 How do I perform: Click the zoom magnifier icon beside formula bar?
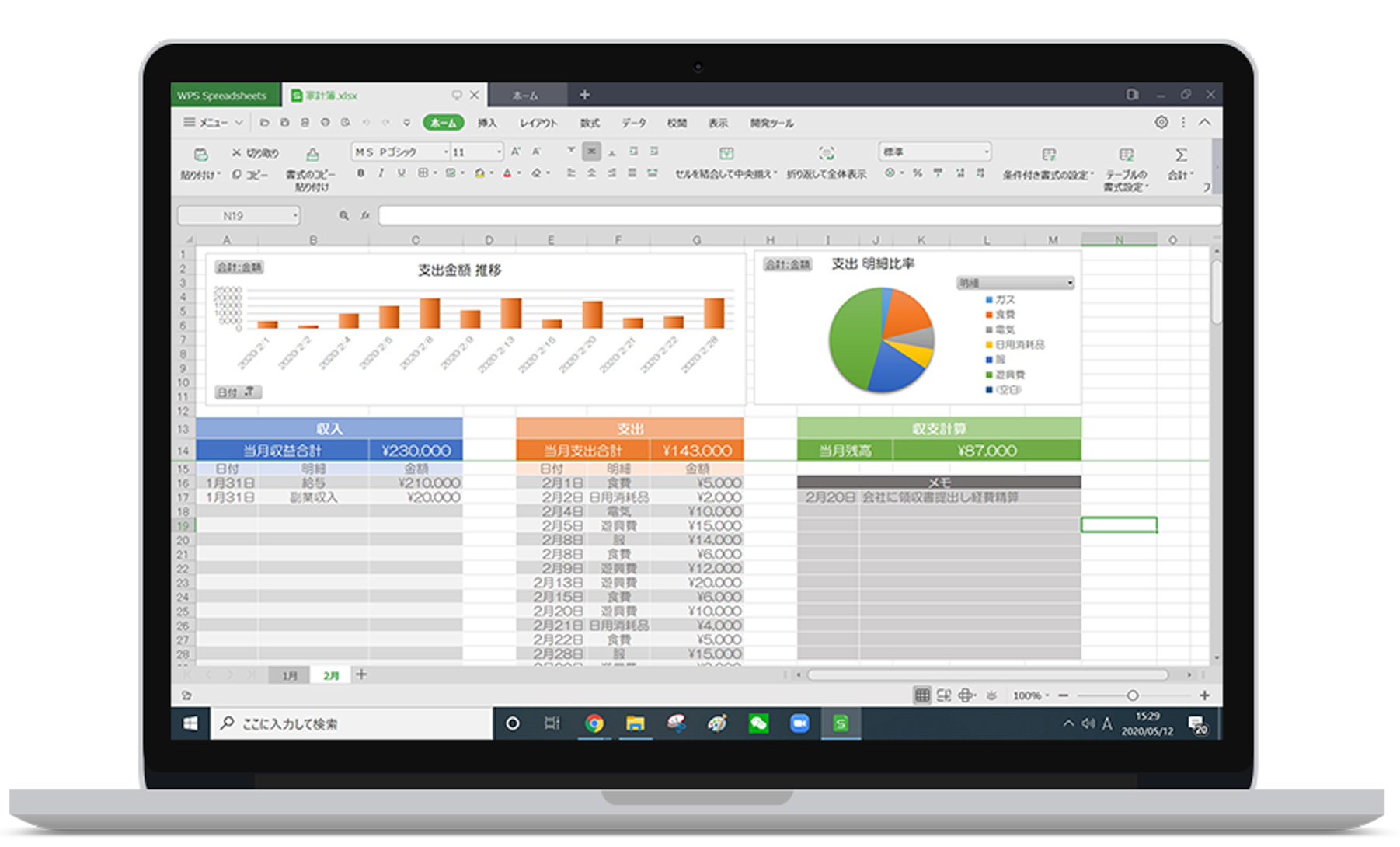pos(343,215)
